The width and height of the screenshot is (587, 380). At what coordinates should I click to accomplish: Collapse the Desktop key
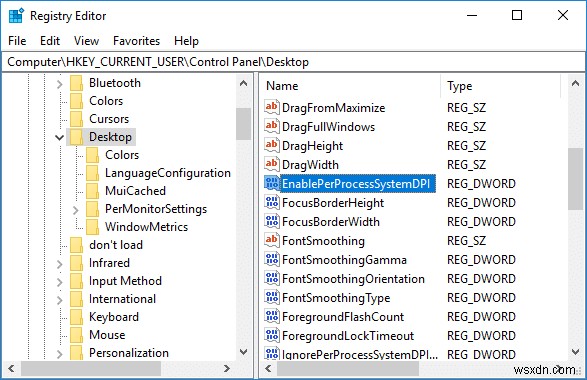click(60, 137)
